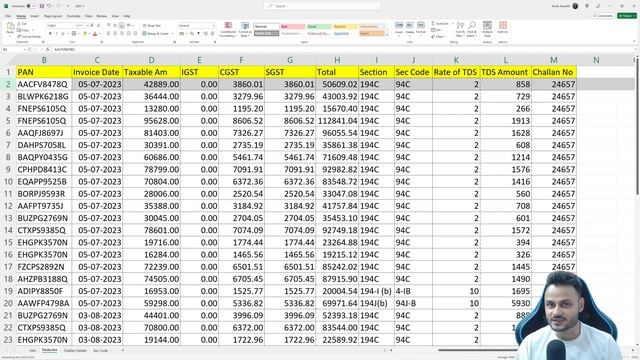Viewport: 640px width, 360px height.
Task: Click the Search box in title bar
Action: [322, 6]
